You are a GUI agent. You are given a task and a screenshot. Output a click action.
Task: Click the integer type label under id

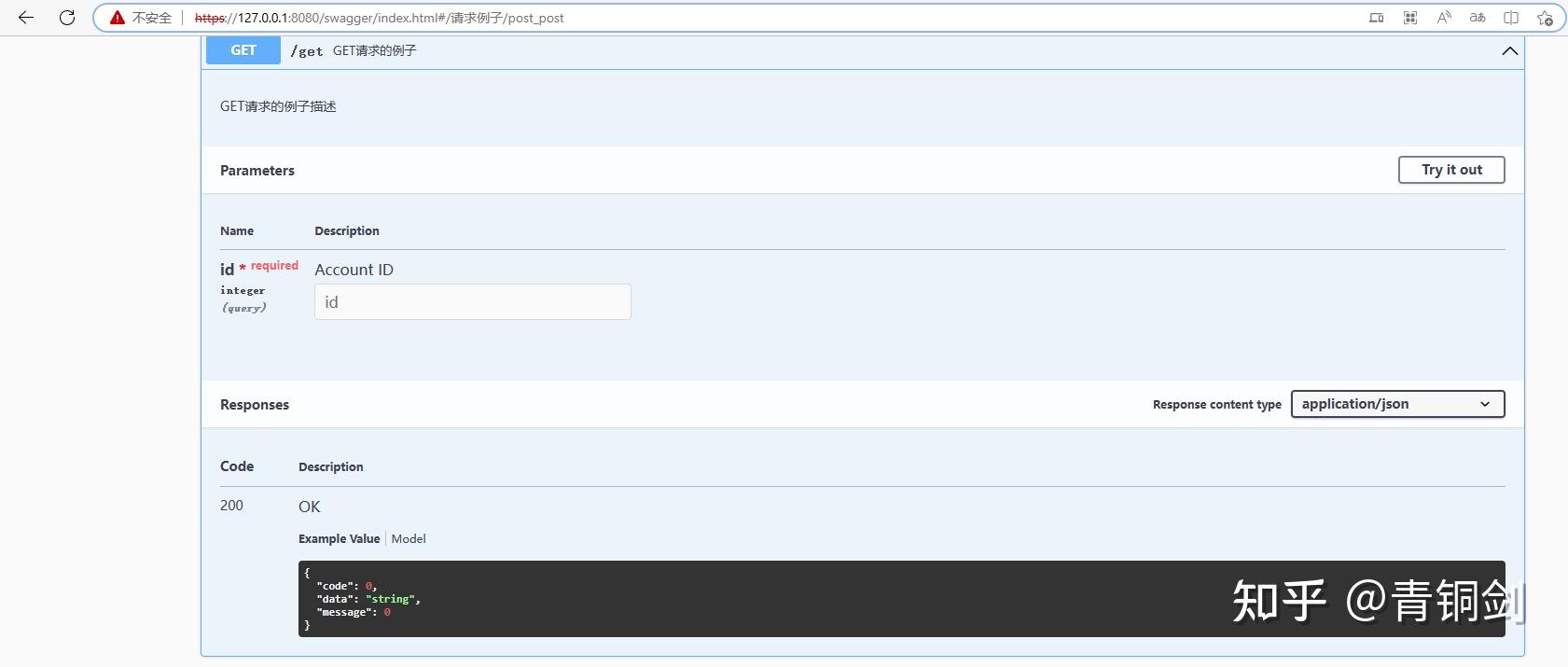[x=243, y=290]
